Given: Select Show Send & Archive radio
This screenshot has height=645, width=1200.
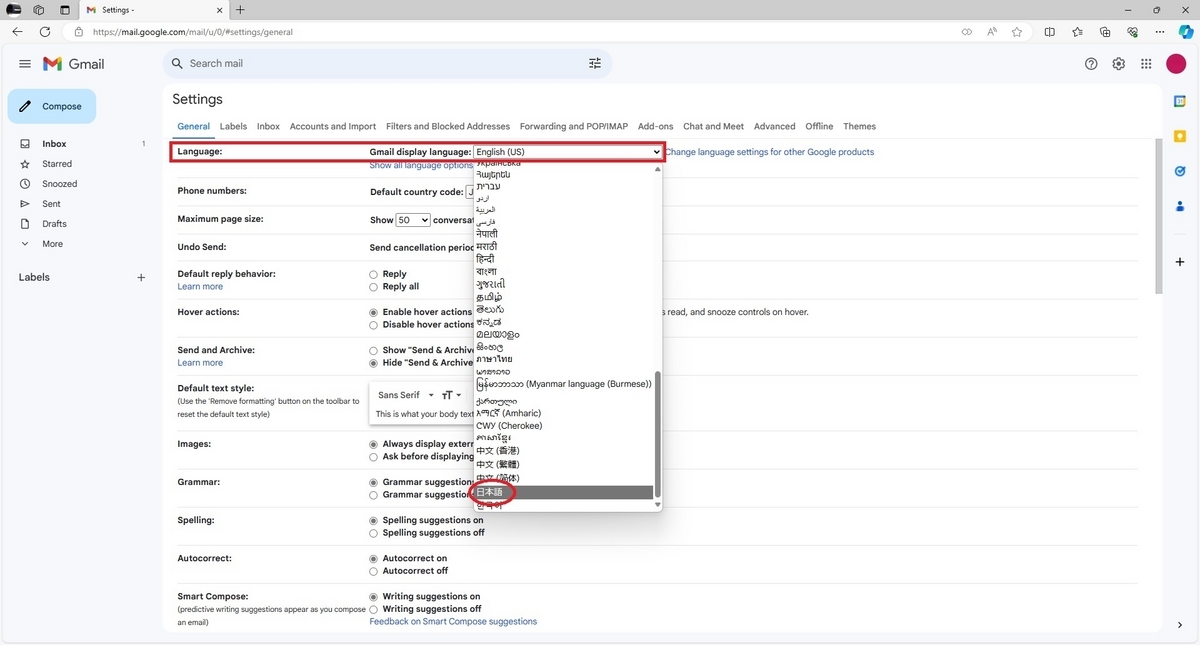Looking at the screenshot, I should [374, 350].
